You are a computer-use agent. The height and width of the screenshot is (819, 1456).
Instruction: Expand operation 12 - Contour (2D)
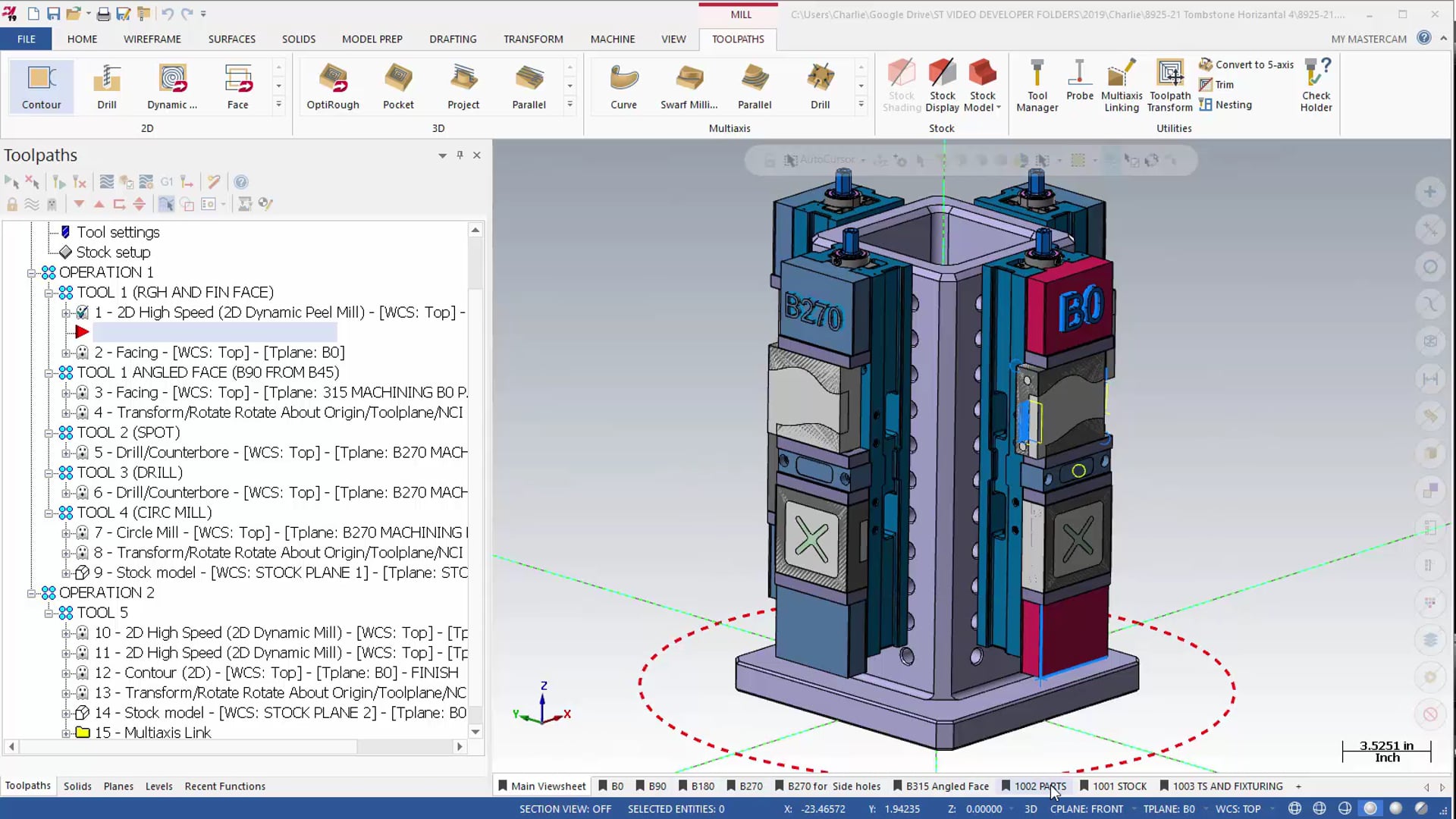pos(65,673)
